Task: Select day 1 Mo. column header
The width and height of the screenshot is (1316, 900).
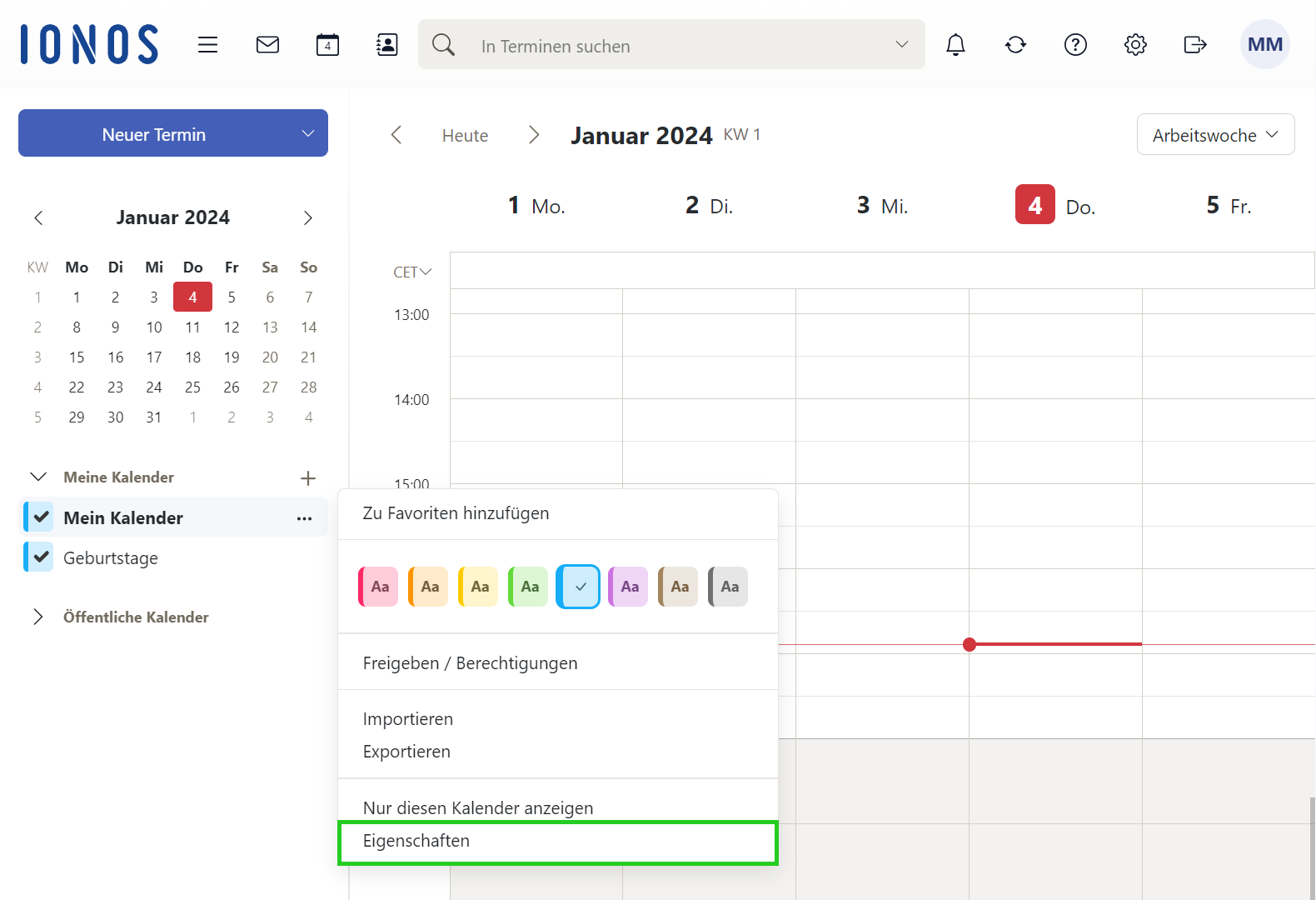Action: coord(536,205)
